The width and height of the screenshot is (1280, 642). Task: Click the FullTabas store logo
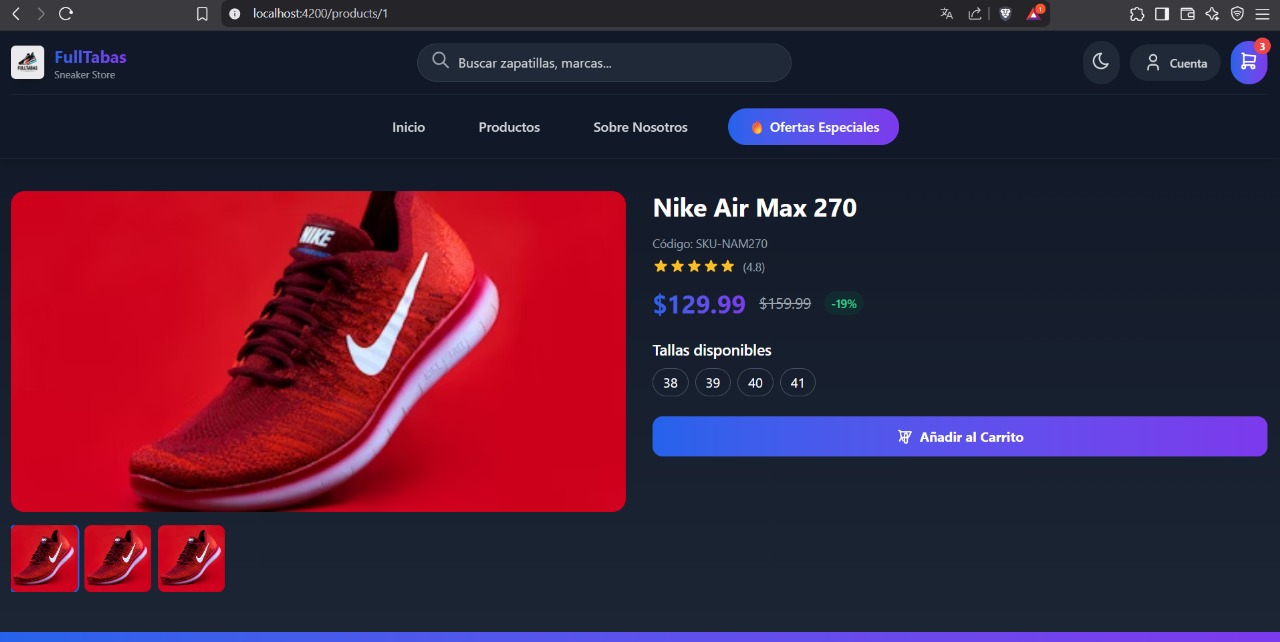coord(28,62)
